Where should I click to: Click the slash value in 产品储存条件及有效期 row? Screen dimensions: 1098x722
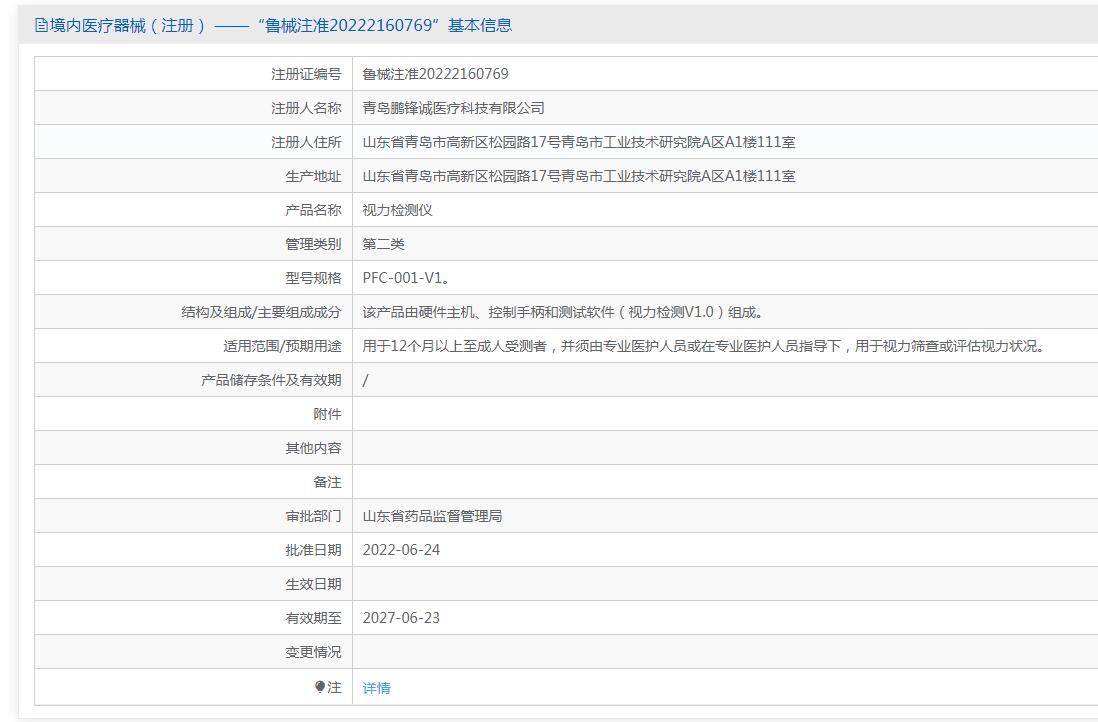366,380
